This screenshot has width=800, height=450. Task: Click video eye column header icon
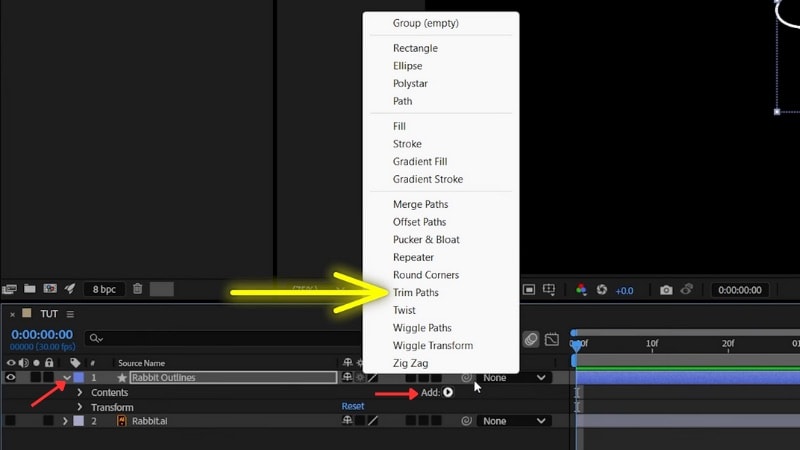(x=11, y=363)
